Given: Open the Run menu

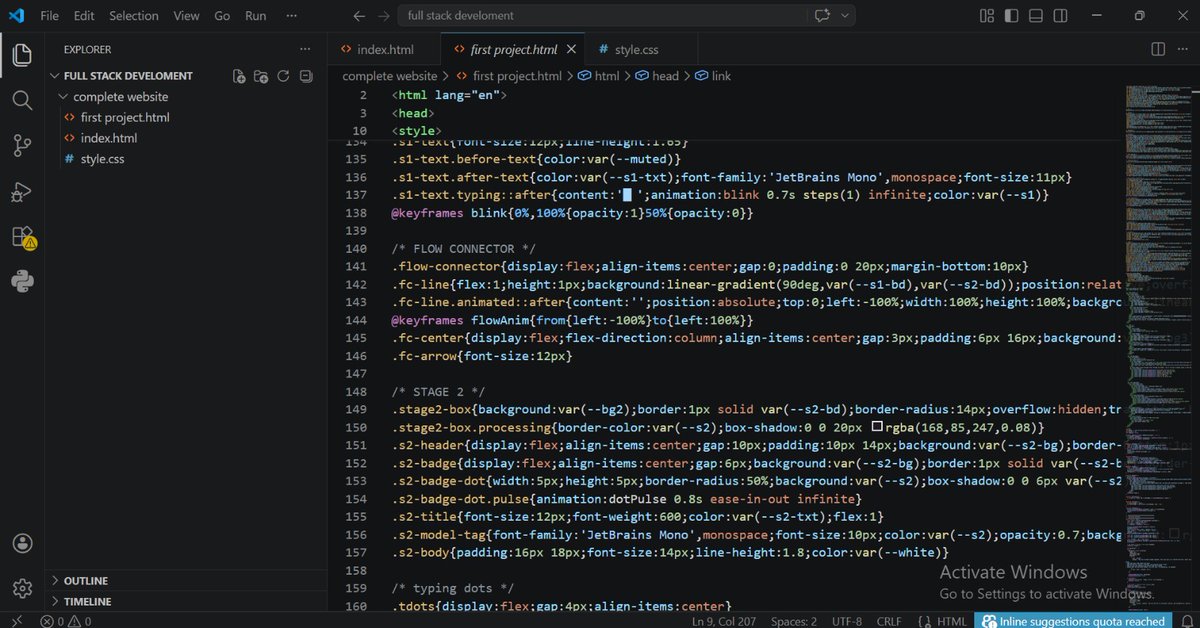Looking at the screenshot, I should click(x=256, y=16).
